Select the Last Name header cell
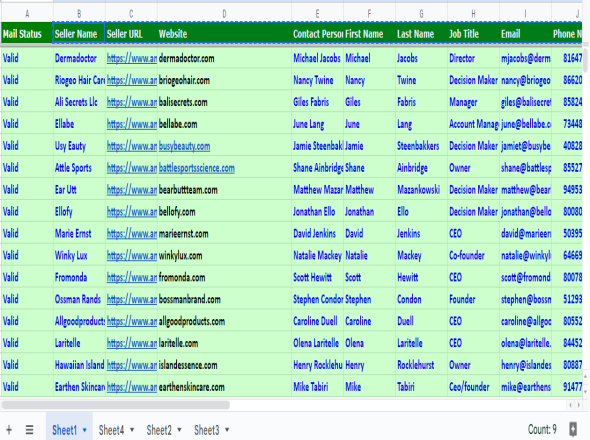 coord(421,34)
